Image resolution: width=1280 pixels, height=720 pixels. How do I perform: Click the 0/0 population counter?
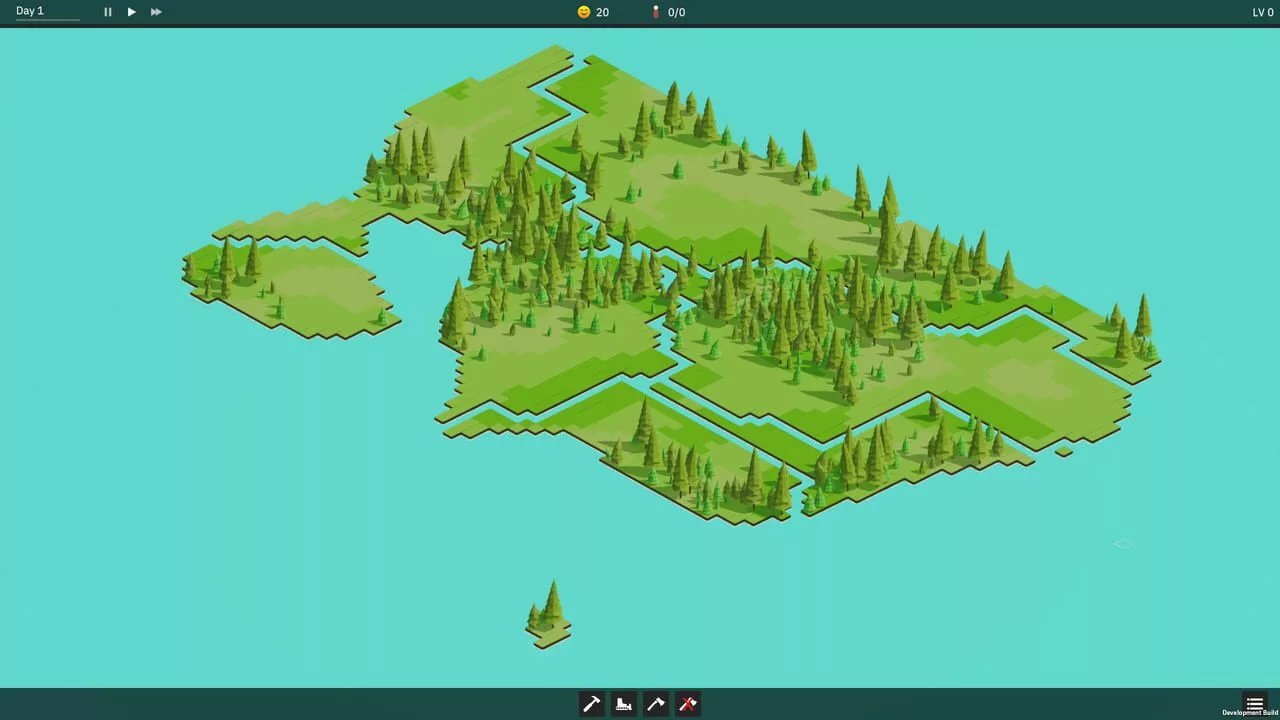tap(677, 13)
